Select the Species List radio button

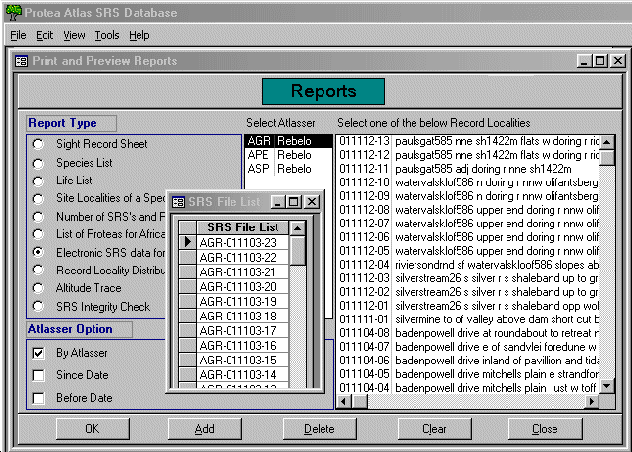pyautogui.click(x=38, y=163)
